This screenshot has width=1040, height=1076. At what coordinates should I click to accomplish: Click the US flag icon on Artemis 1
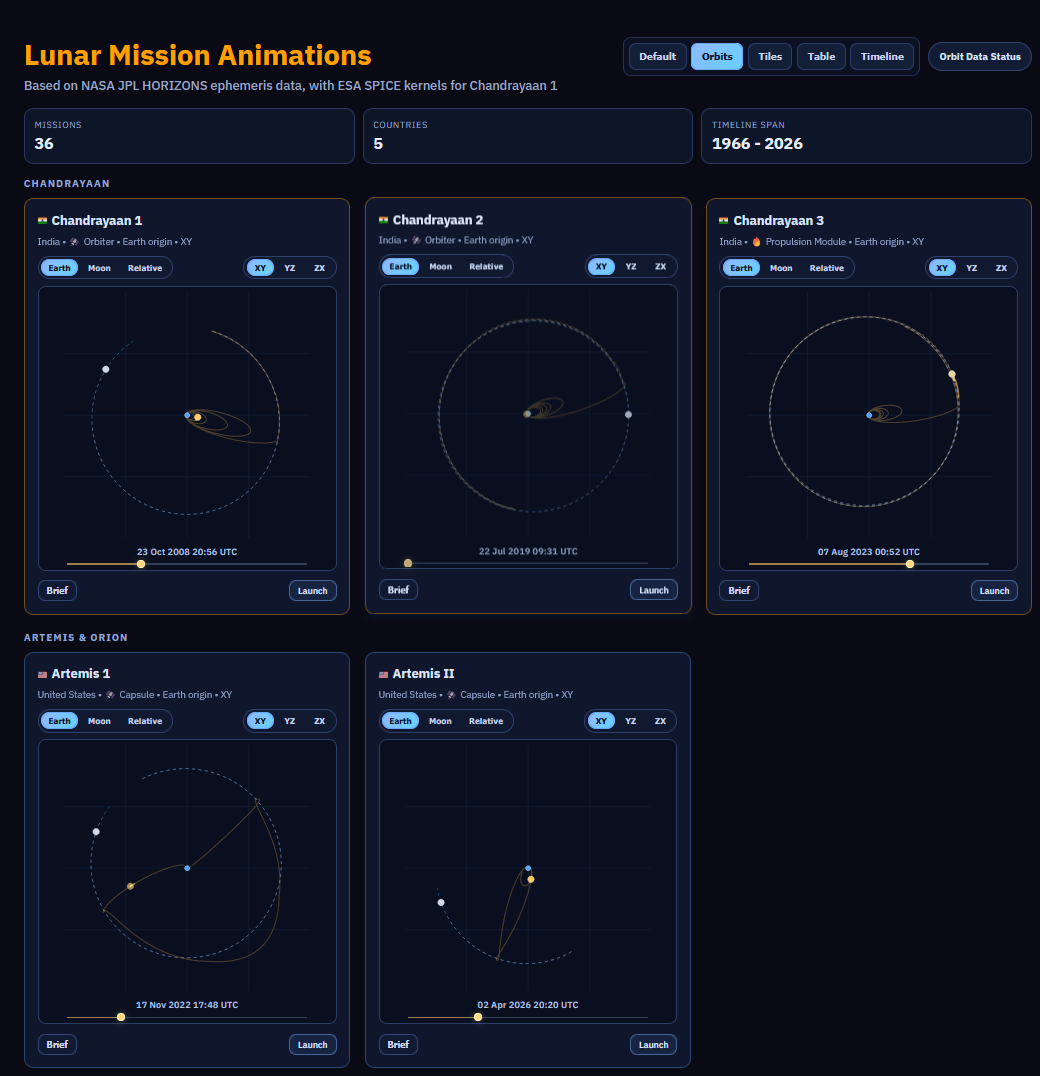[41, 673]
